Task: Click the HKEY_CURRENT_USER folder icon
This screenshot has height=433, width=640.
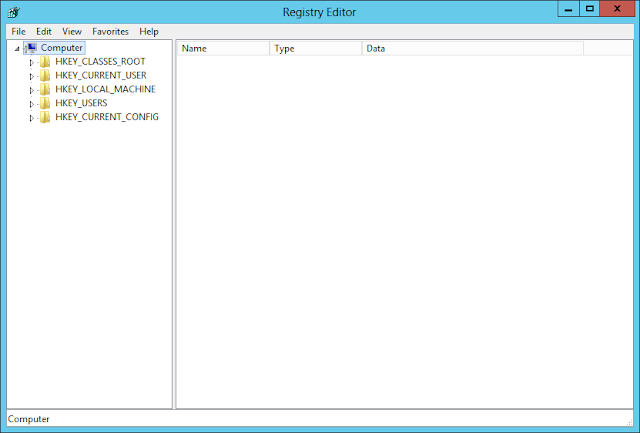Action: click(x=45, y=75)
